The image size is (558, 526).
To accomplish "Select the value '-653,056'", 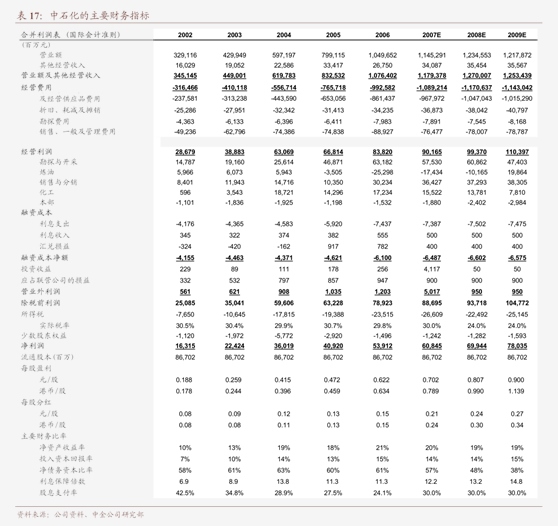I will (x=333, y=99).
